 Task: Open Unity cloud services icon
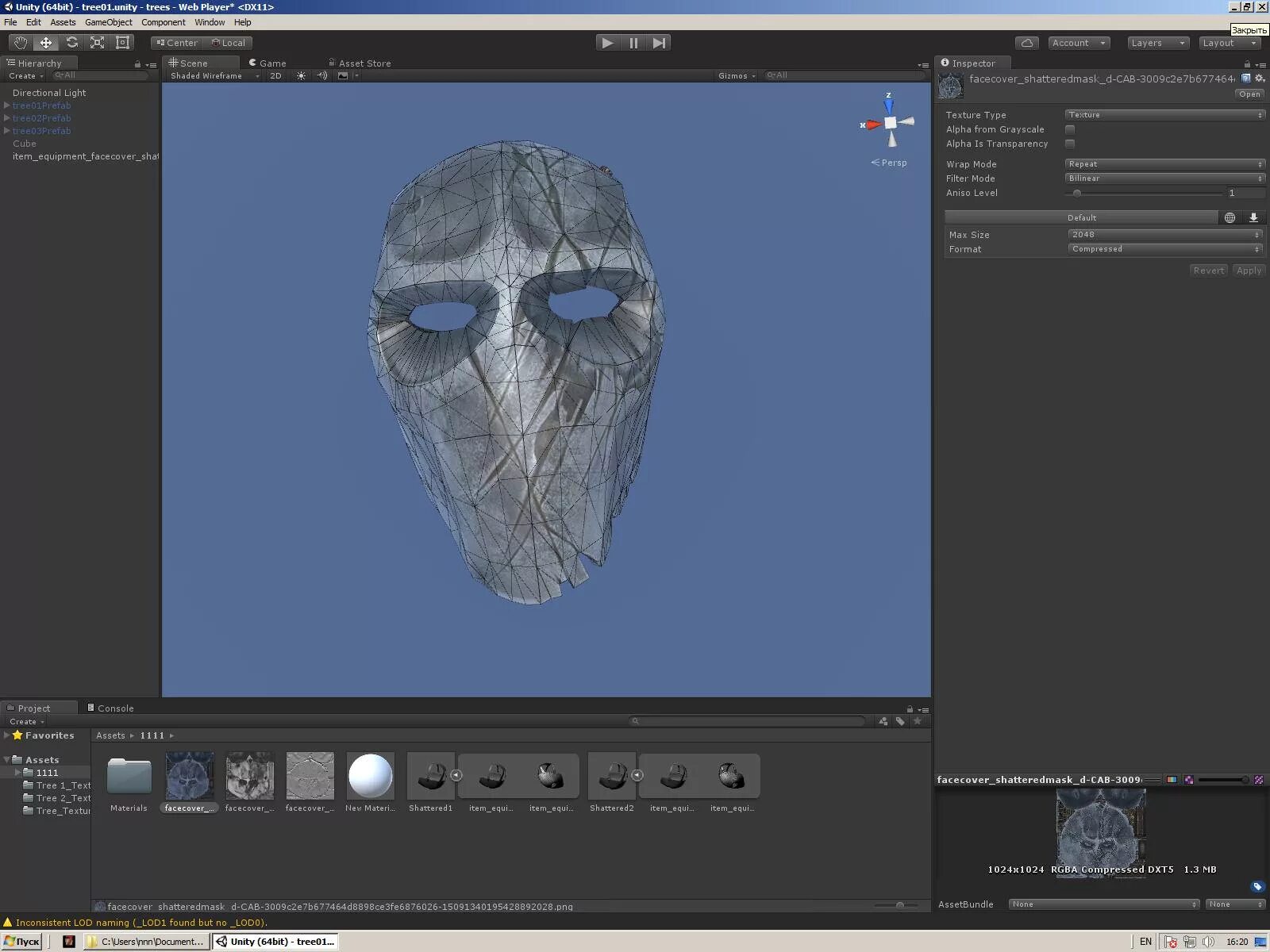tap(1027, 43)
